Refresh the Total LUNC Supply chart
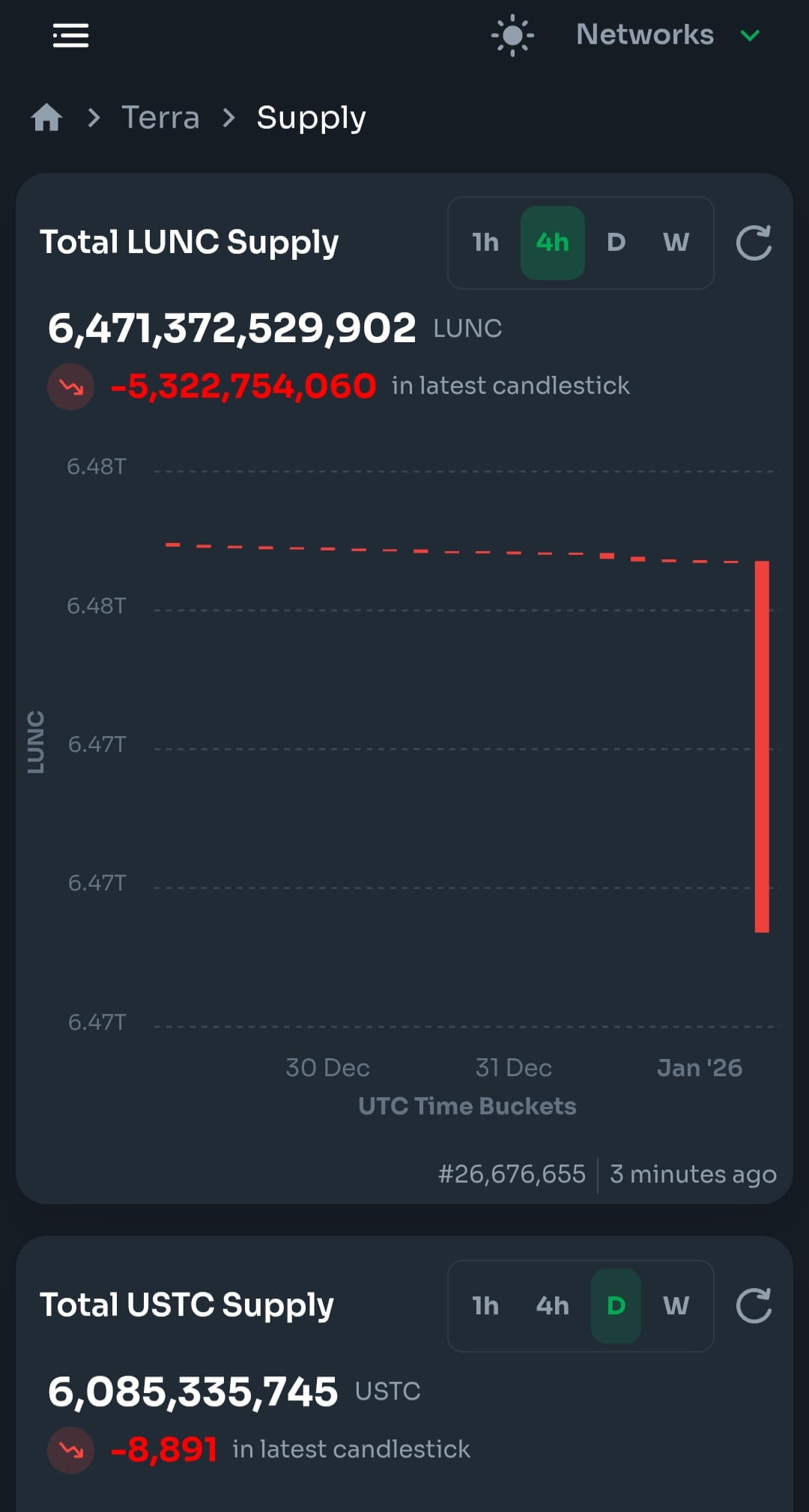The height and width of the screenshot is (1512, 809). coord(754,243)
